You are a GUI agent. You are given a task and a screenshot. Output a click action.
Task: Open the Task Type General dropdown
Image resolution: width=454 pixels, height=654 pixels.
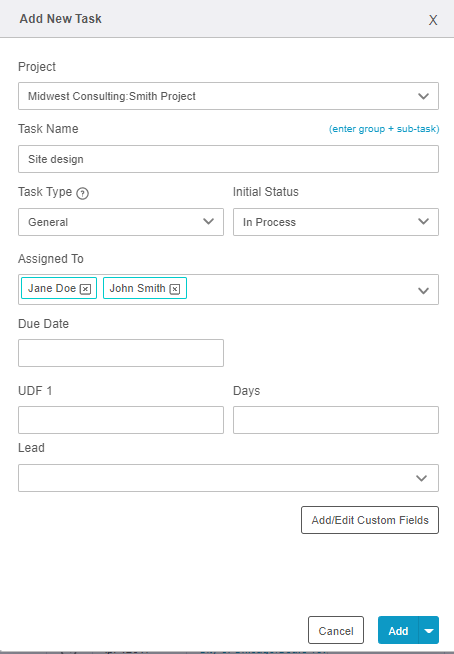[121, 222]
